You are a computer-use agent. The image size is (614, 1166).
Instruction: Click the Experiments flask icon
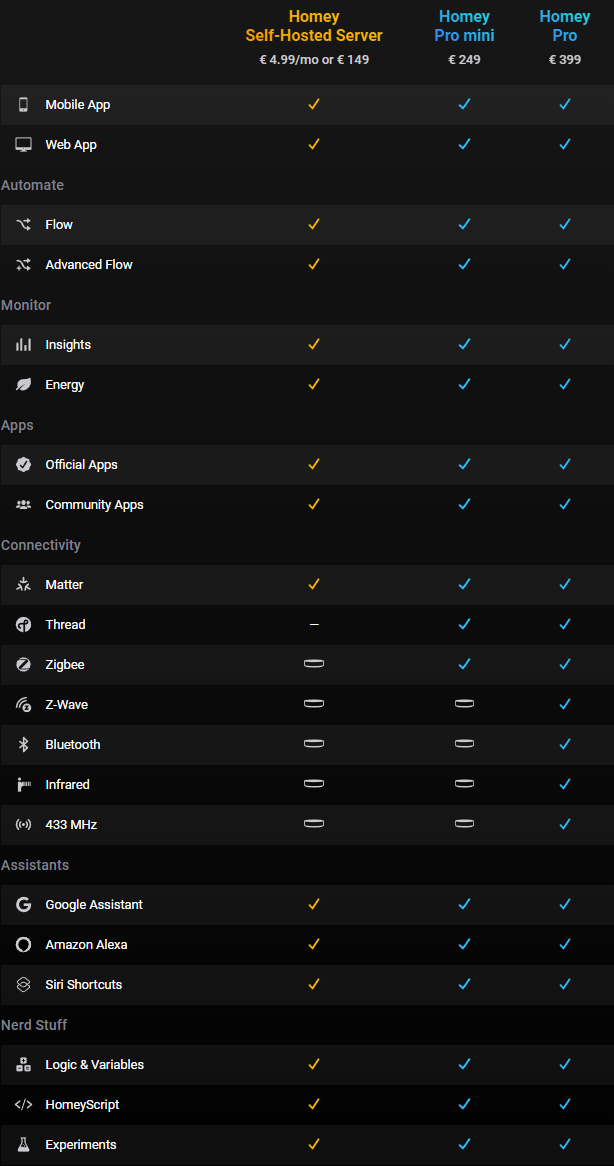[x=23, y=1145]
